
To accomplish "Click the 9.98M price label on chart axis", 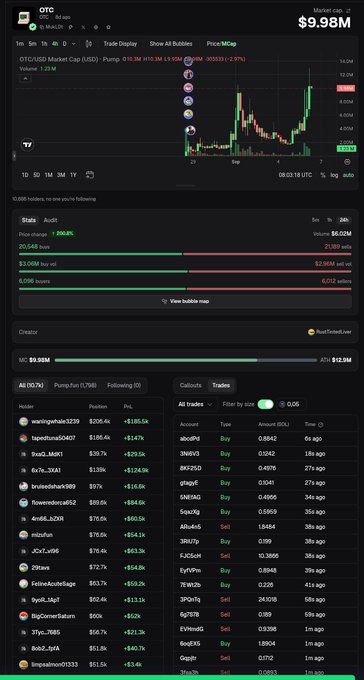I will click(346, 88).
